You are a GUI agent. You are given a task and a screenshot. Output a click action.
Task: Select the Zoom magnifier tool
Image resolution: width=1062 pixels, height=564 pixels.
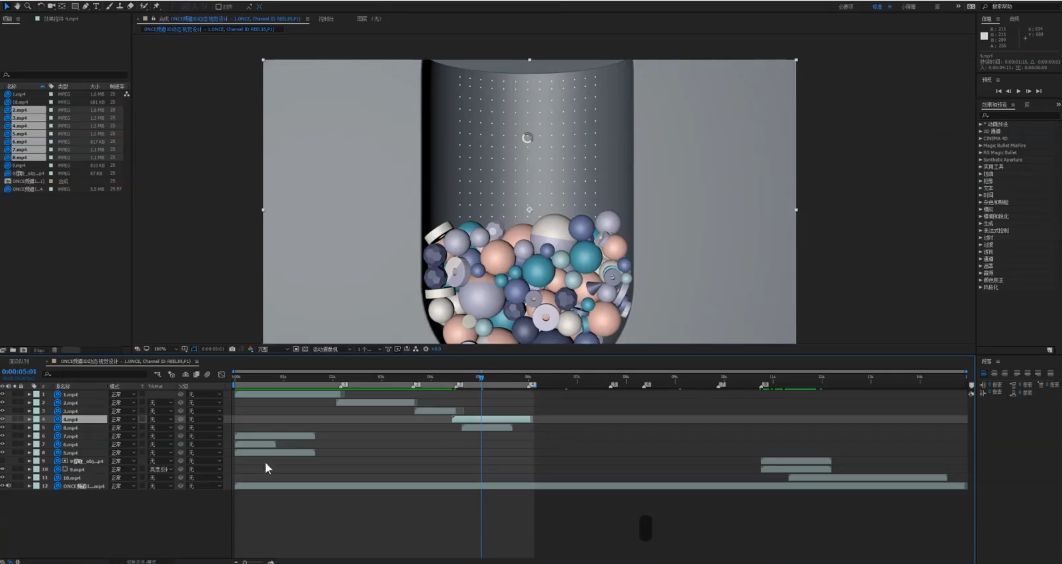tap(28, 6)
